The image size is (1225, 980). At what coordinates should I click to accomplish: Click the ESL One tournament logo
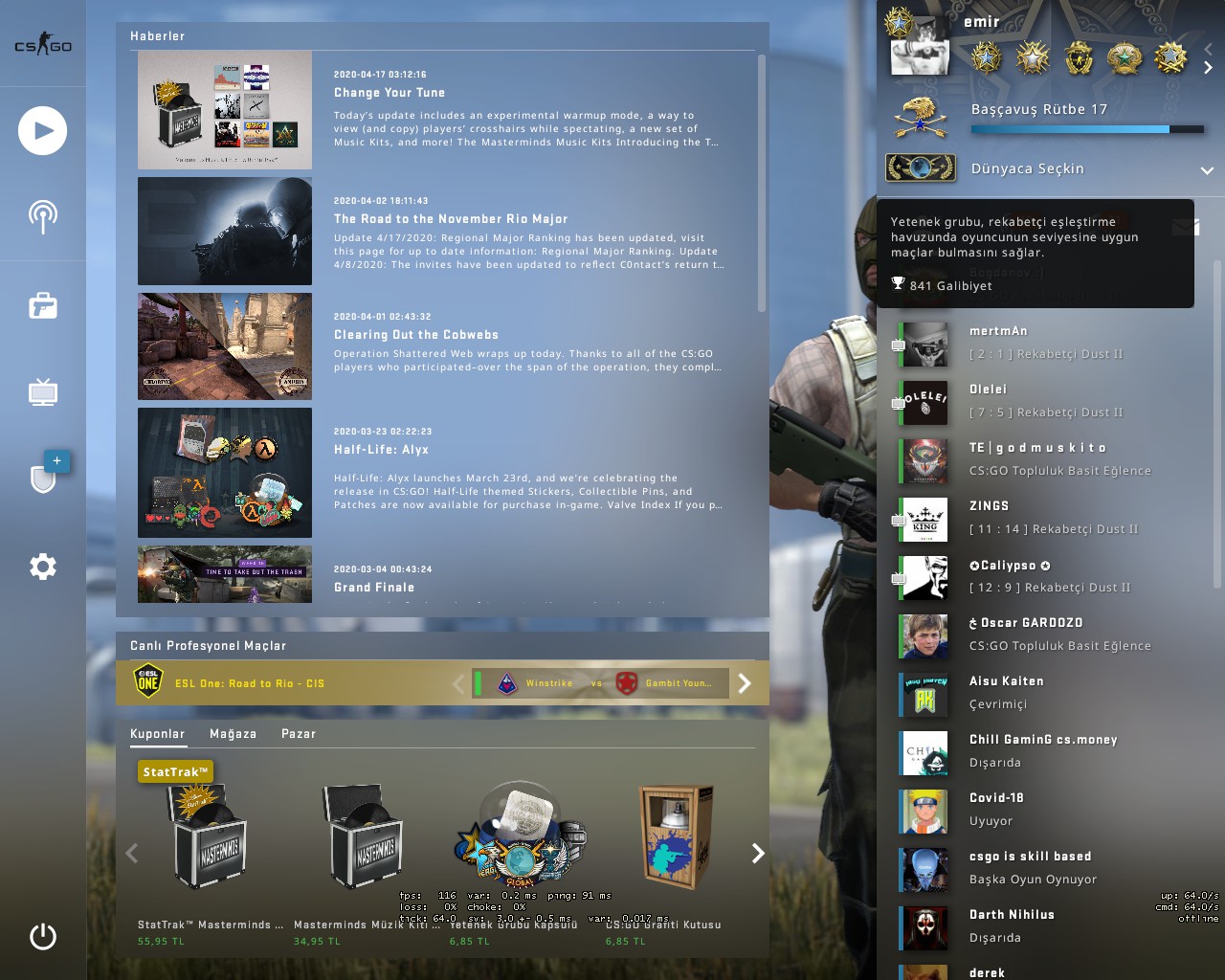pos(148,682)
